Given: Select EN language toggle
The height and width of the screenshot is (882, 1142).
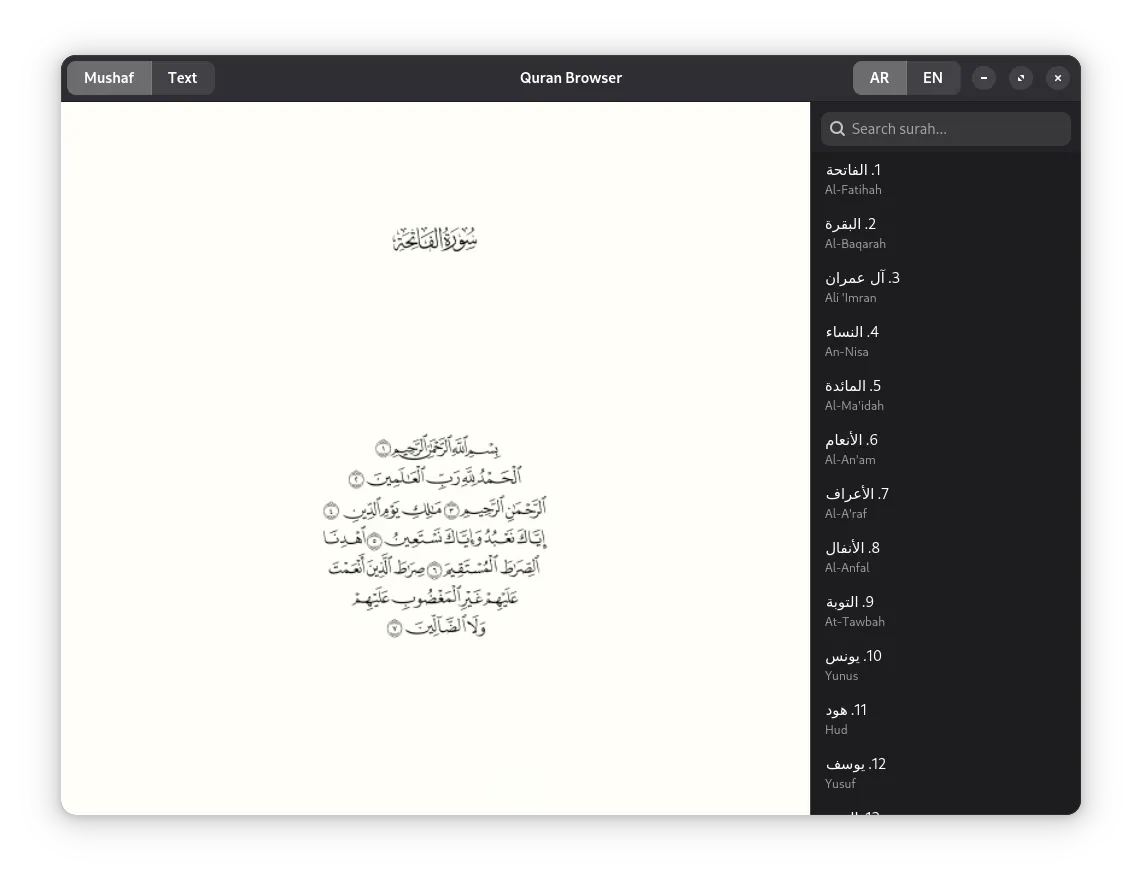Looking at the screenshot, I should [933, 78].
